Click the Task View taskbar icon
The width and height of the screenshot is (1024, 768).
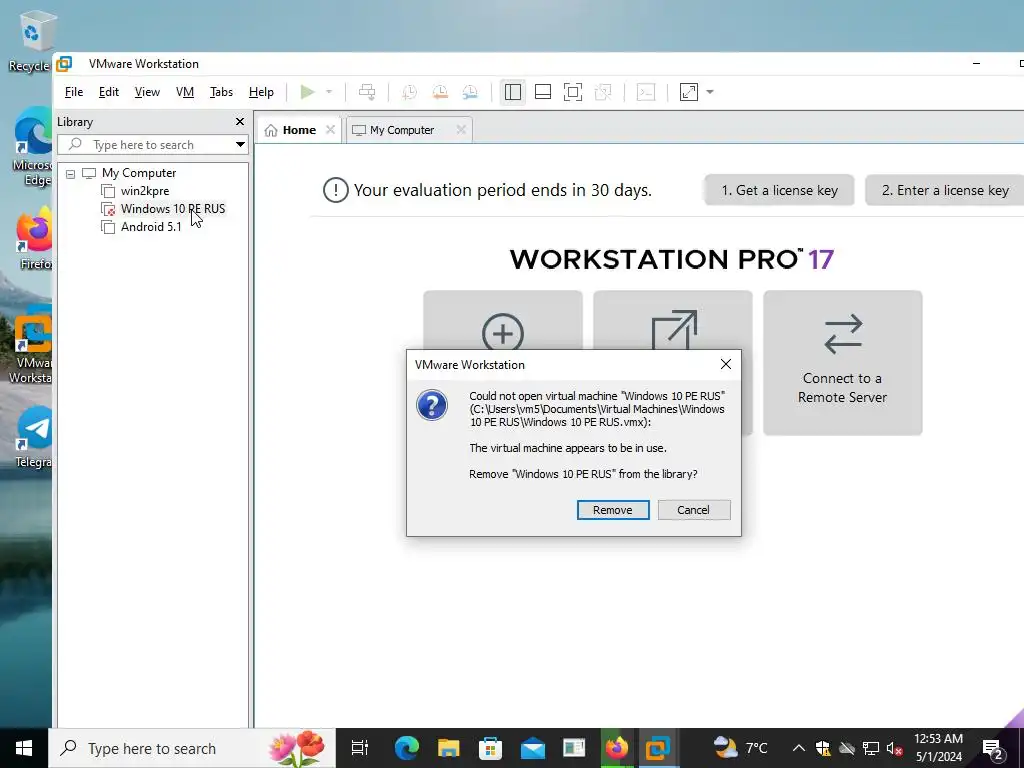click(360, 748)
